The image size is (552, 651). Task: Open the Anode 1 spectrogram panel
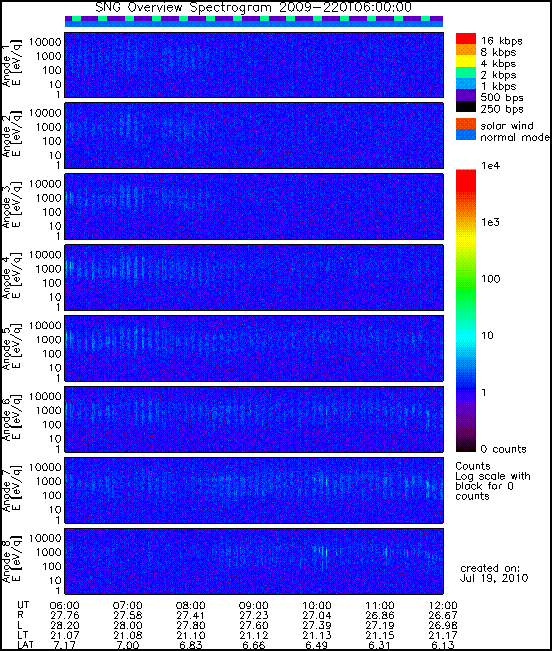pos(254,65)
